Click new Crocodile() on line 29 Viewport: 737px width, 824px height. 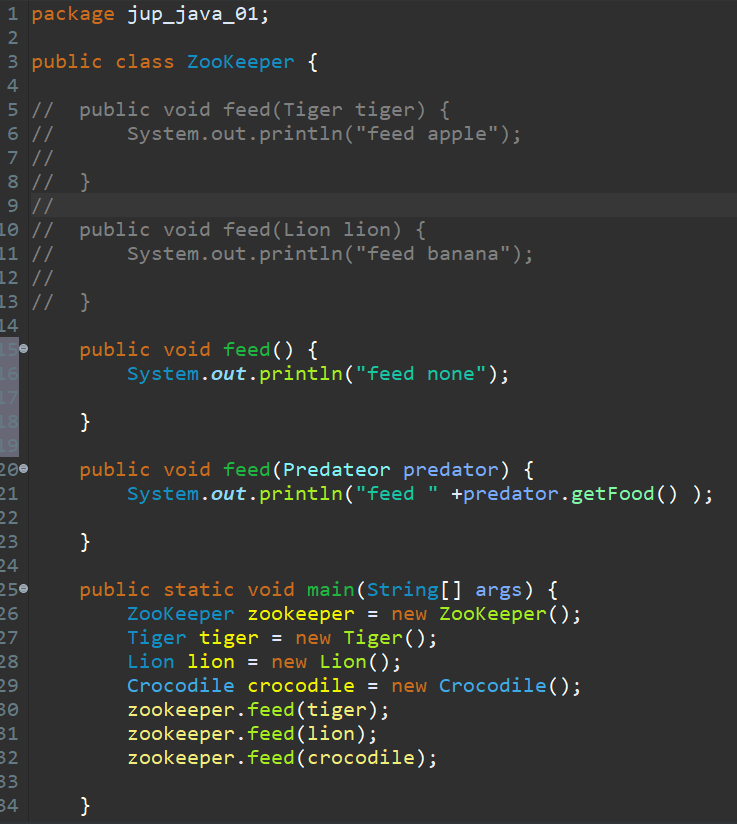tap(486, 686)
